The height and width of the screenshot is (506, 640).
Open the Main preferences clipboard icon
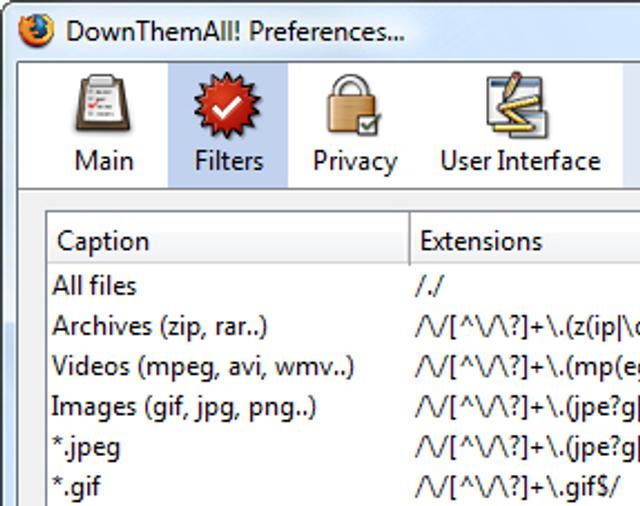103,102
